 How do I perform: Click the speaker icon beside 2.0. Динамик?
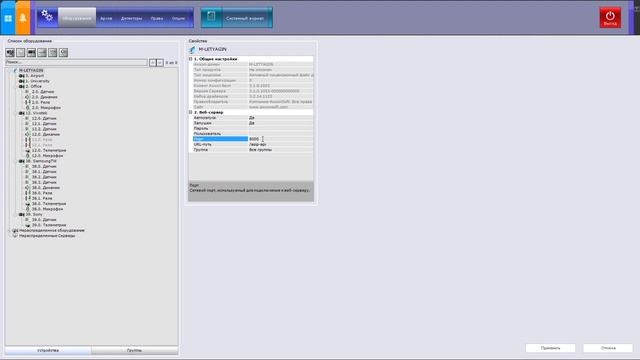click(x=28, y=97)
